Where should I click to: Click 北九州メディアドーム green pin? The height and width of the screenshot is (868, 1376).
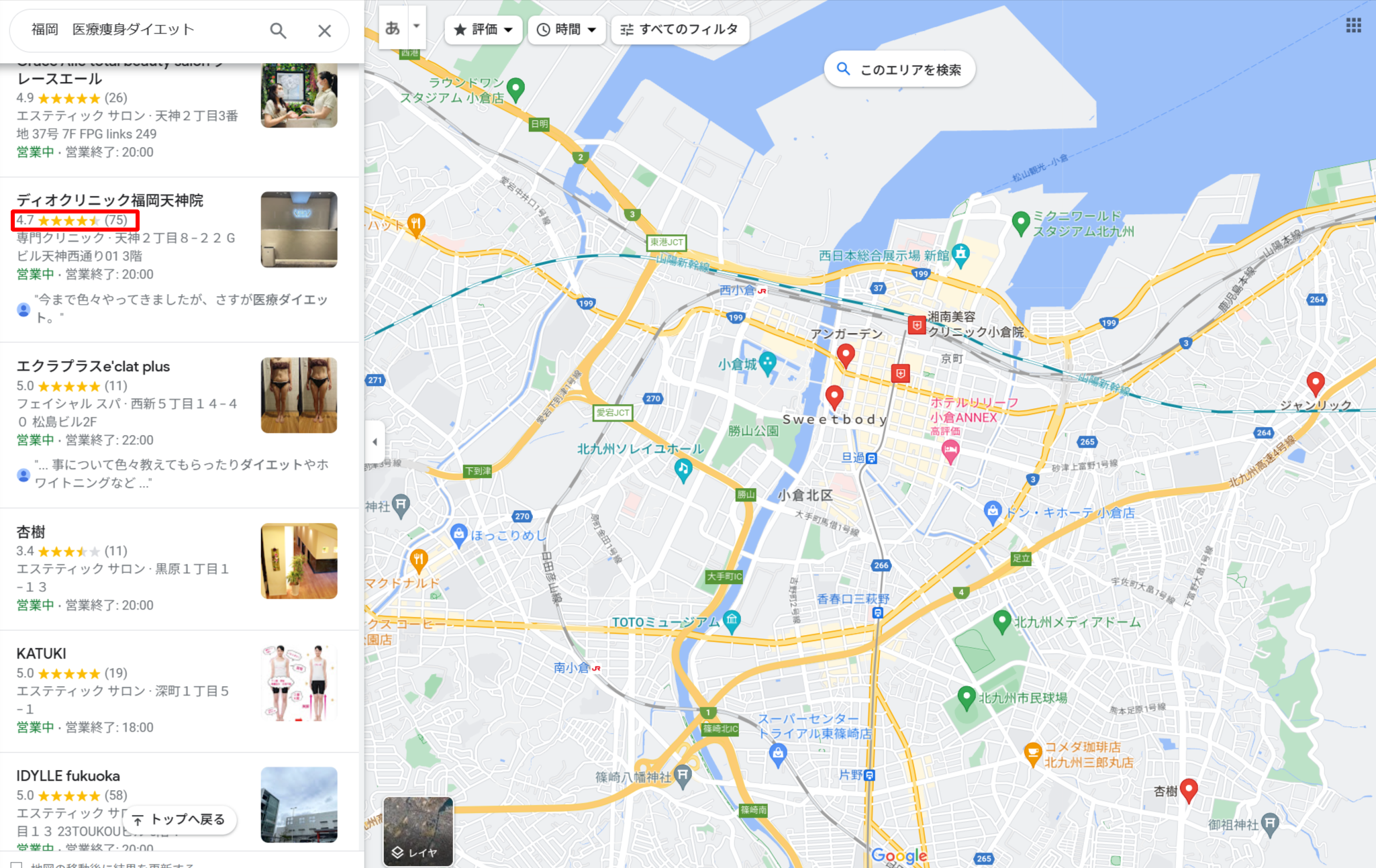[1001, 622]
